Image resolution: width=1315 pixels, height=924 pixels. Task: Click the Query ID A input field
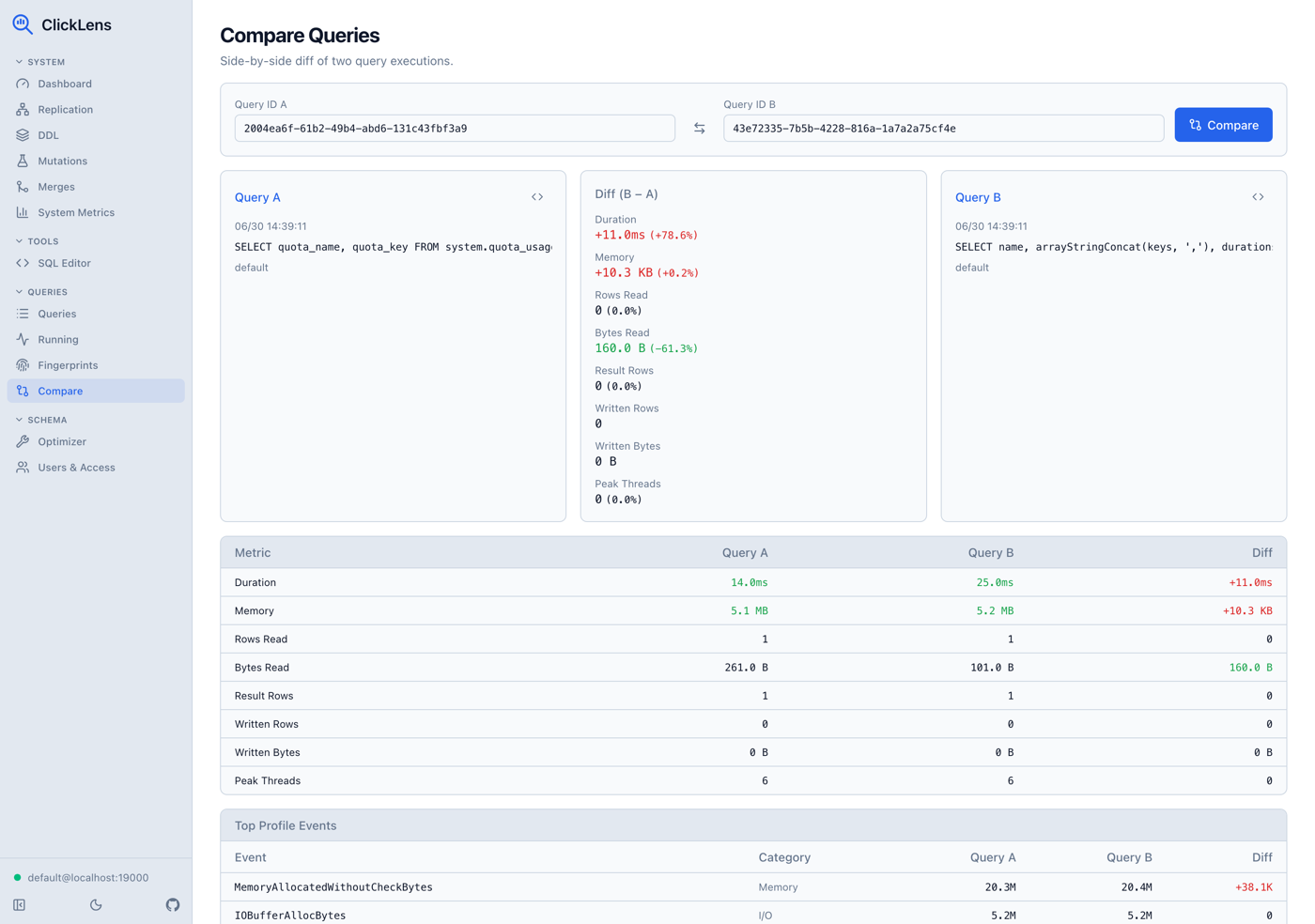tap(455, 129)
